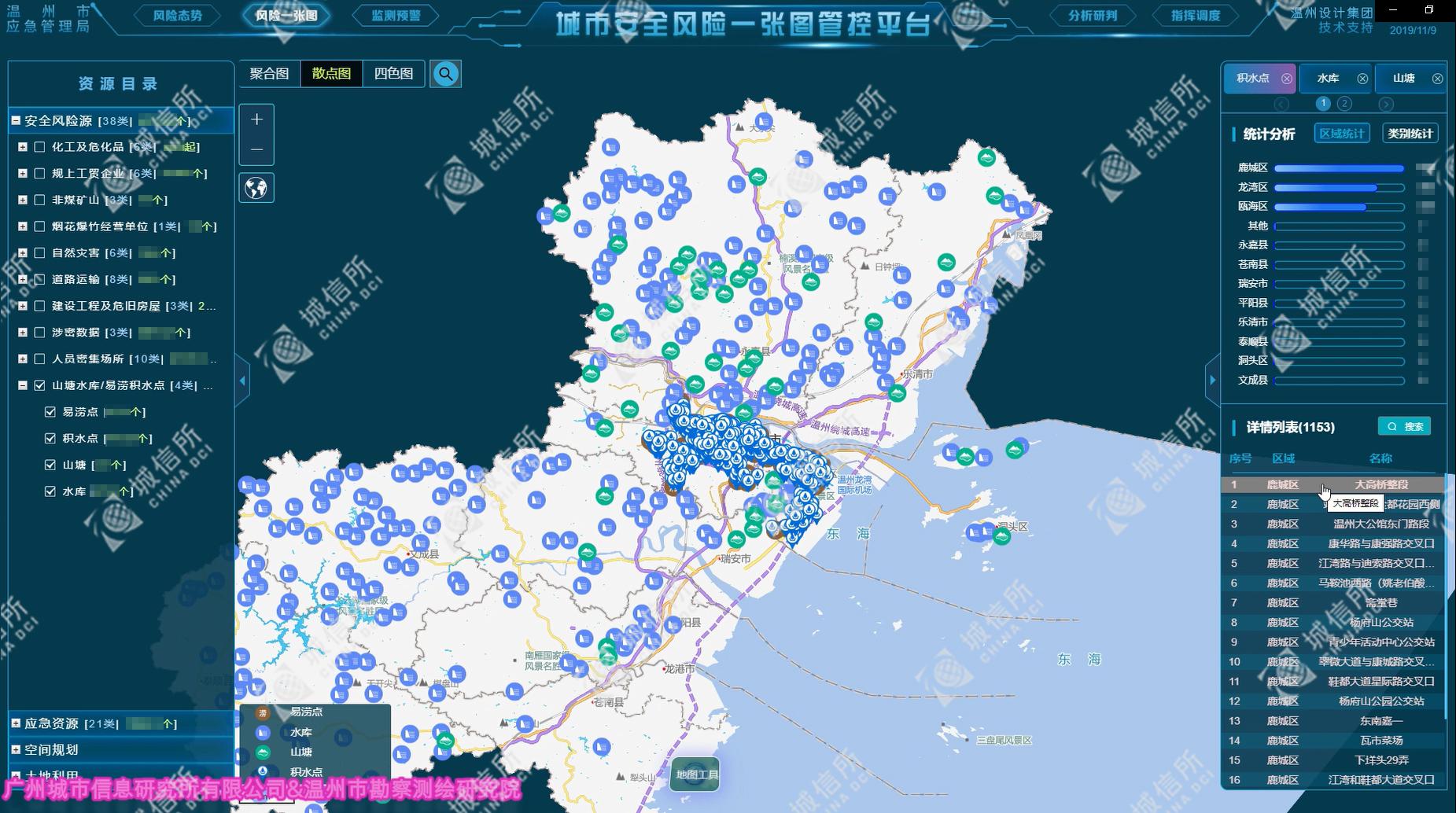Show 区域统计 statistics
The width and height of the screenshot is (1456, 813).
[1342, 134]
